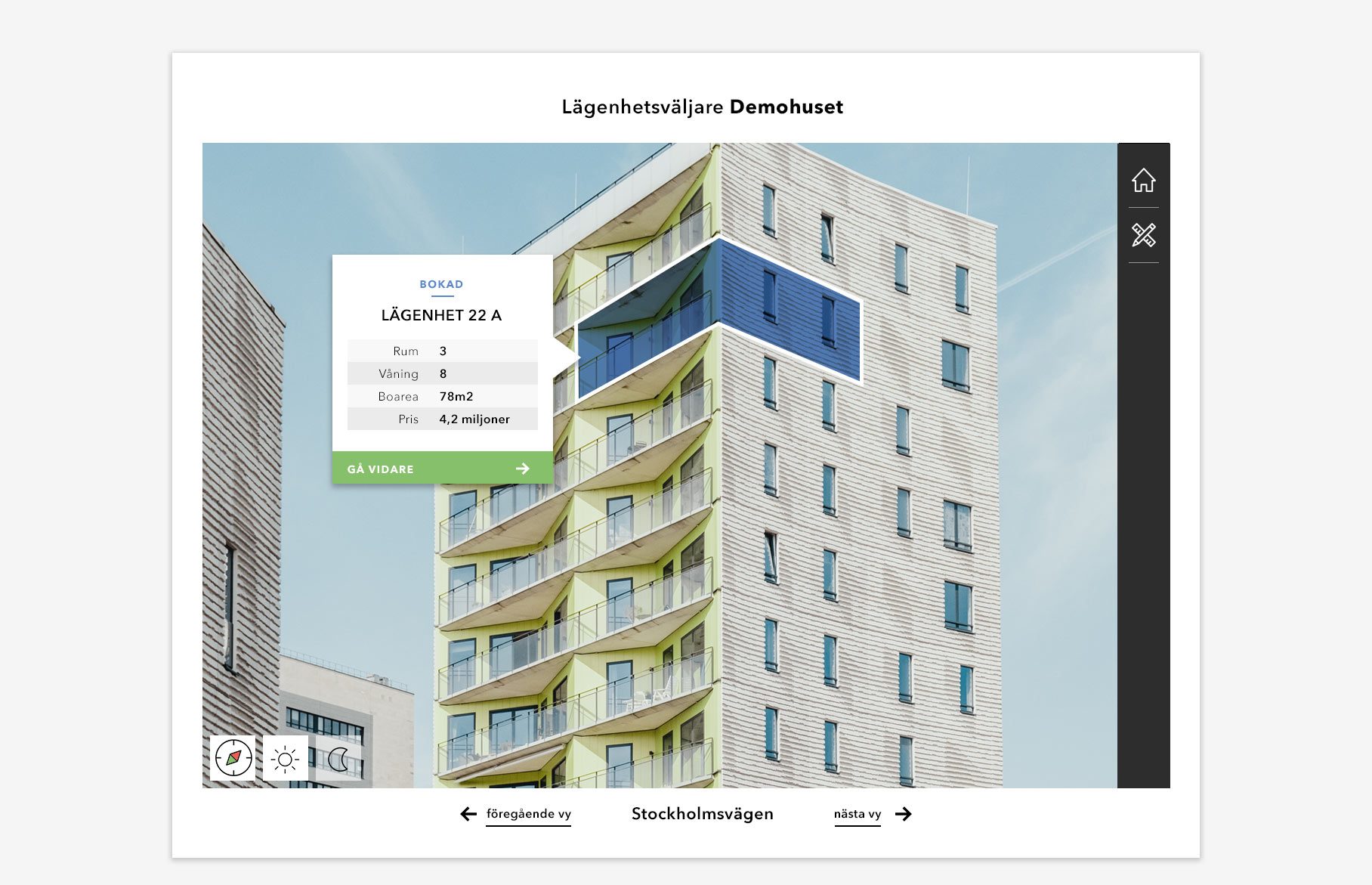Switch to night view with moon icon
1372x885 pixels.
point(338,759)
